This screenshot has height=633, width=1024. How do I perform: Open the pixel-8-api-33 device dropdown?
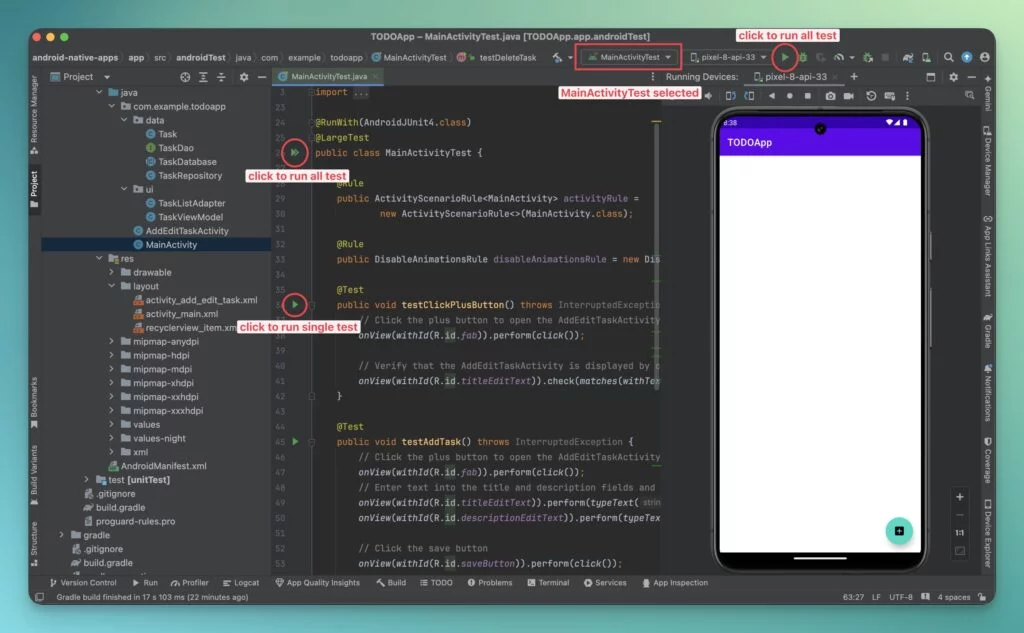click(729, 57)
